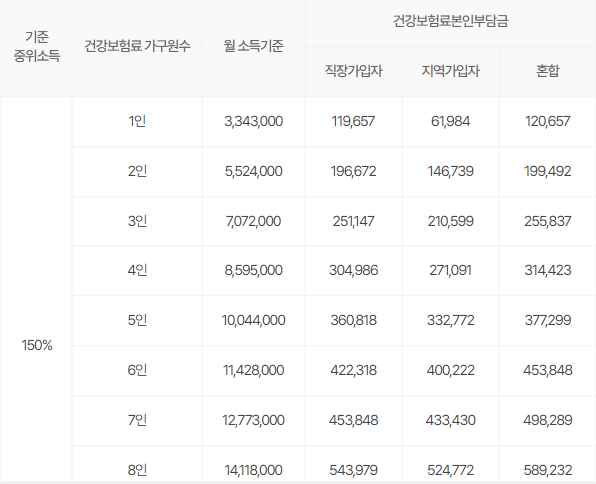The height and width of the screenshot is (484, 596).
Task: Click the 150% median income cell
Action: pos(37,345)
